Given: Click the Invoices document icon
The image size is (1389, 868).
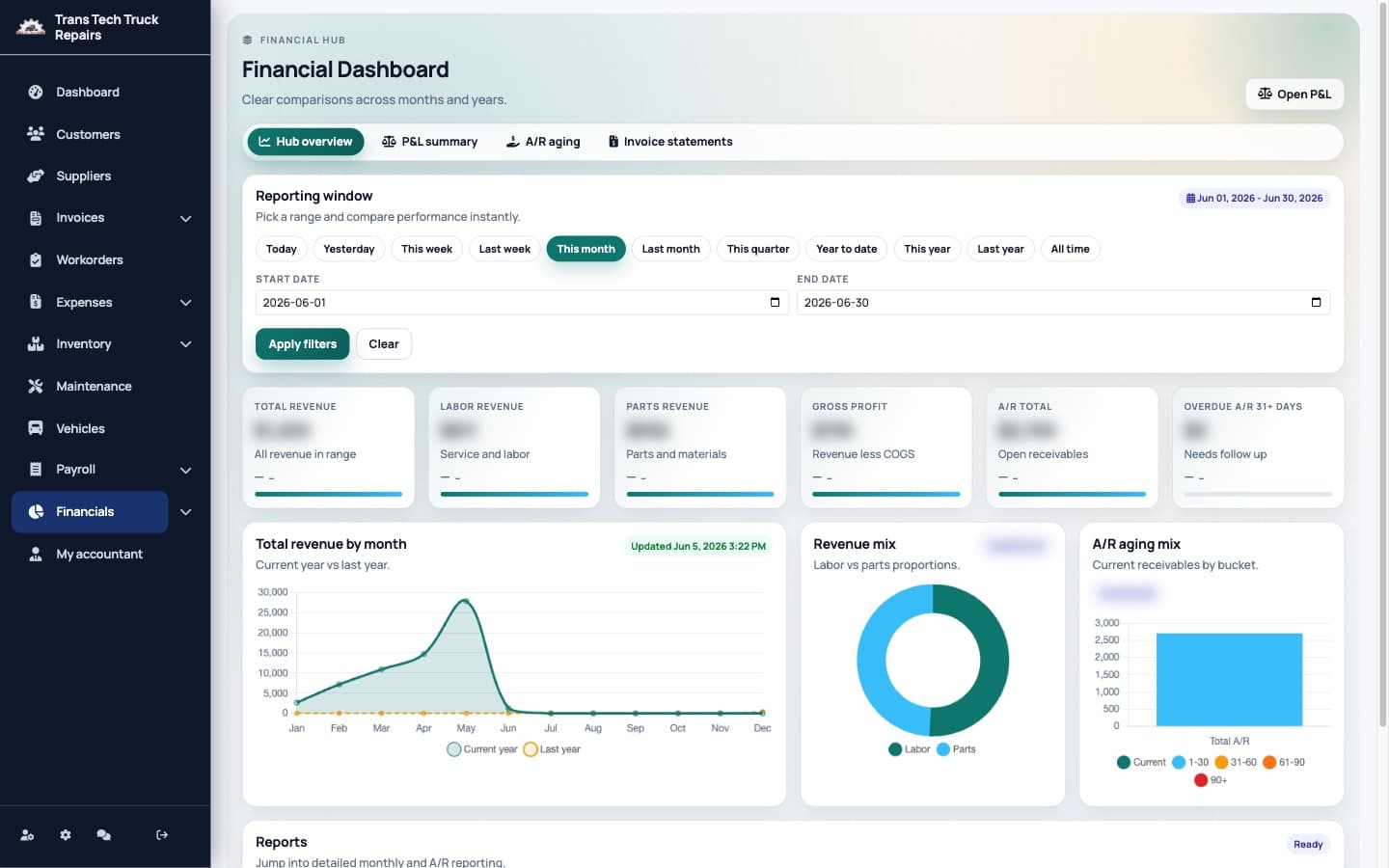Looking at the screenshot, I should 36,218.
